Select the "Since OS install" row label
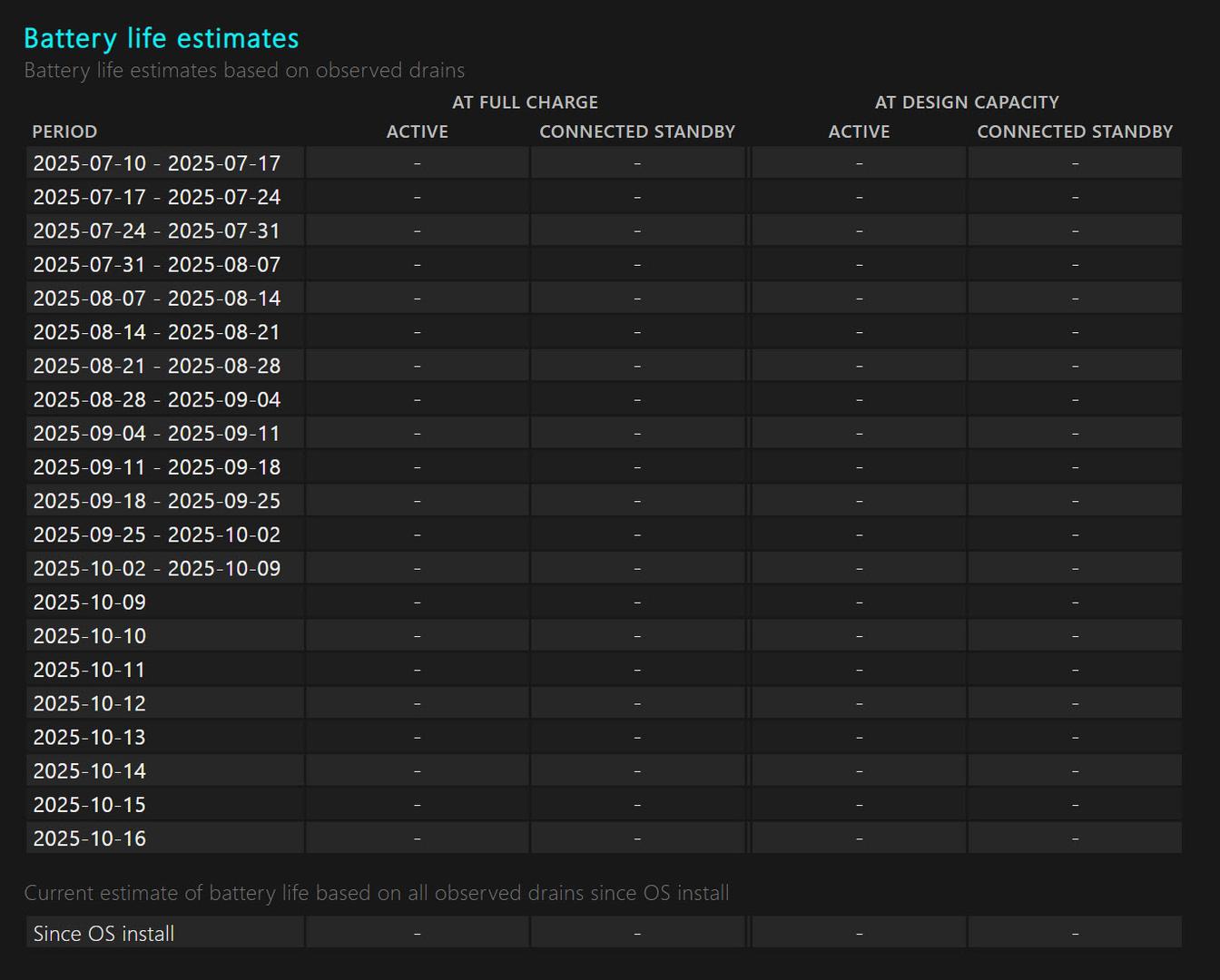This screenshot has height=980, width=1220. 103,934
